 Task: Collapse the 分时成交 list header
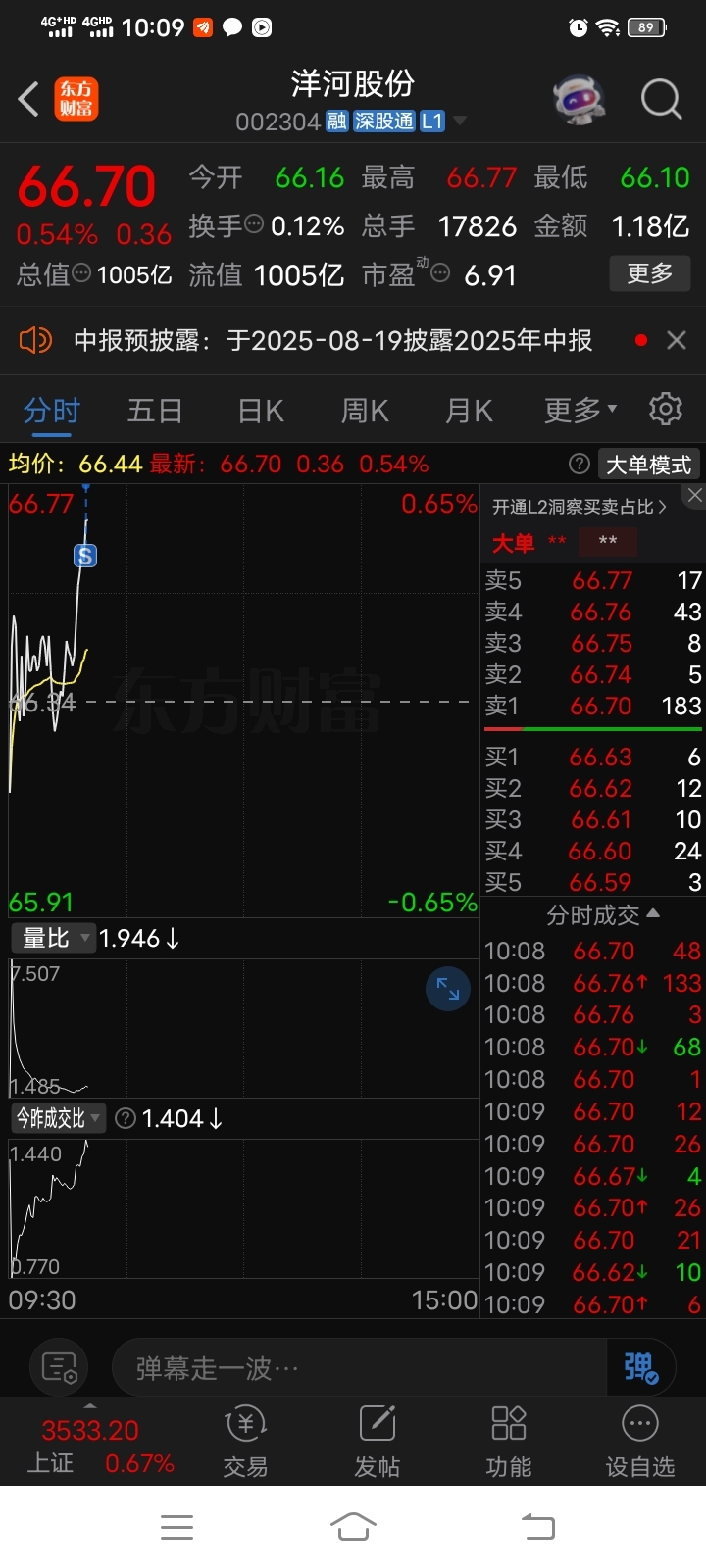[x=602, y=915]
